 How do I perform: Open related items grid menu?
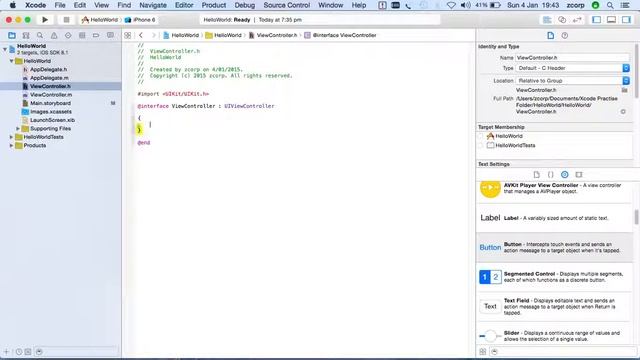(128, 36)
